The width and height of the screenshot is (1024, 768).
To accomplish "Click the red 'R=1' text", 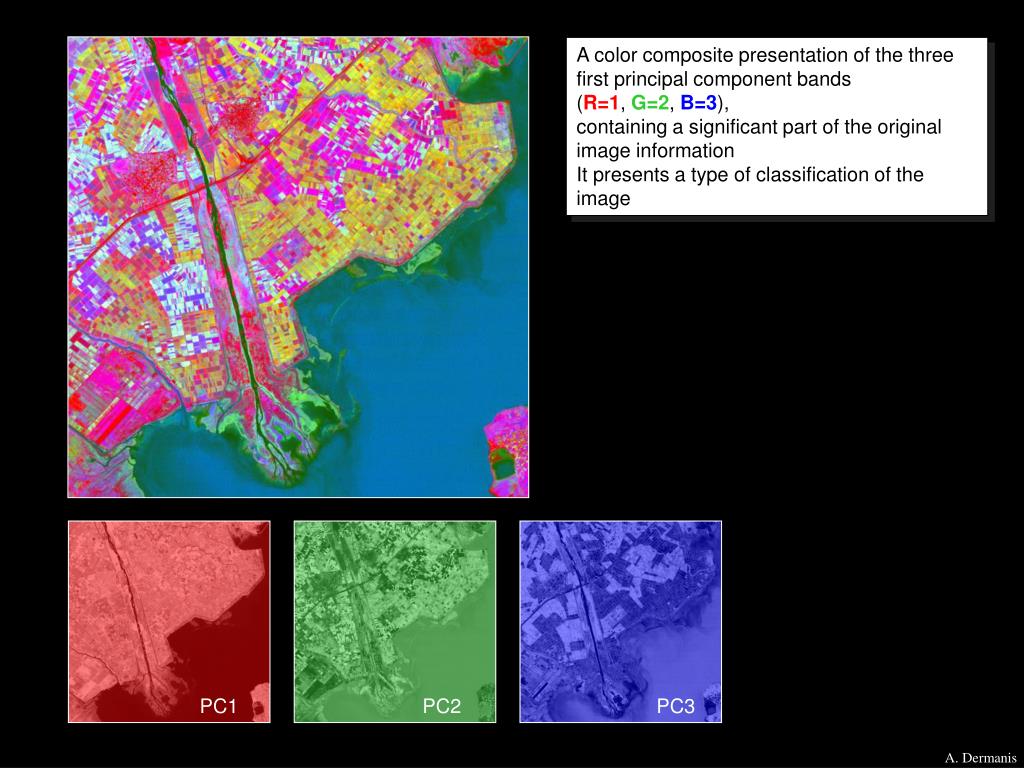I will 601,103.
